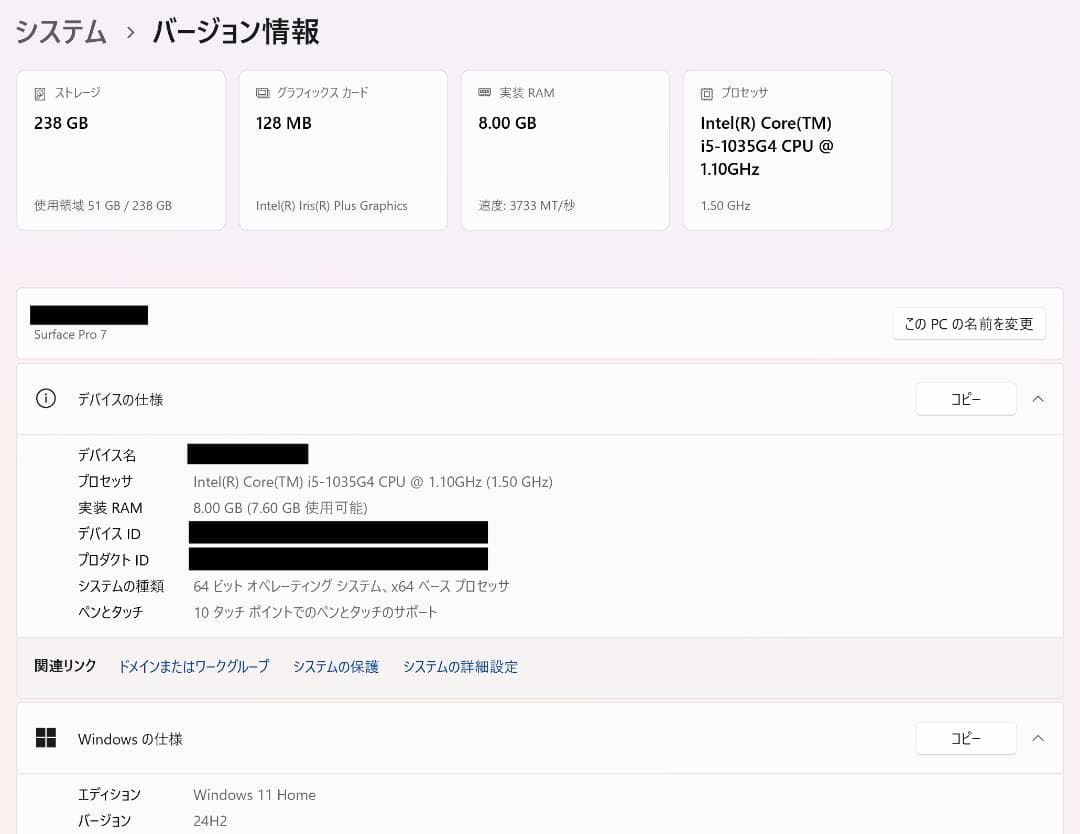The image size is (1080, 834).
Task: Click the Windows 11 Home edition text
Action: [x=254, y=794]
